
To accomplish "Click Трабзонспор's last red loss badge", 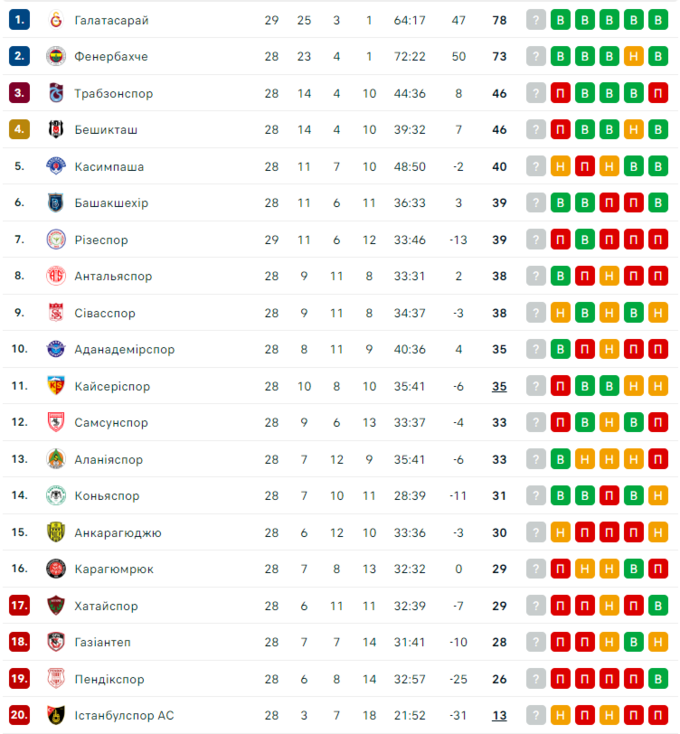I will pyautogui.click(x=657, y=93).
